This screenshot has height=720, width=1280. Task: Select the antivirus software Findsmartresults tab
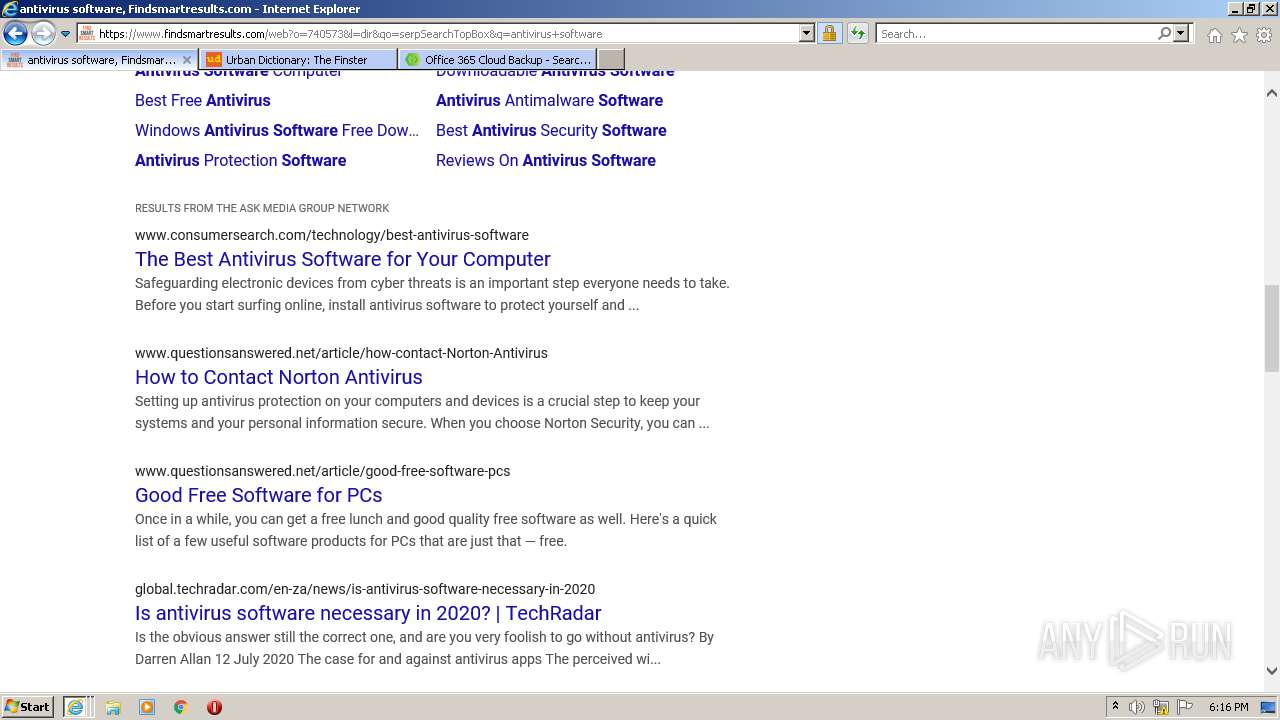98,59
